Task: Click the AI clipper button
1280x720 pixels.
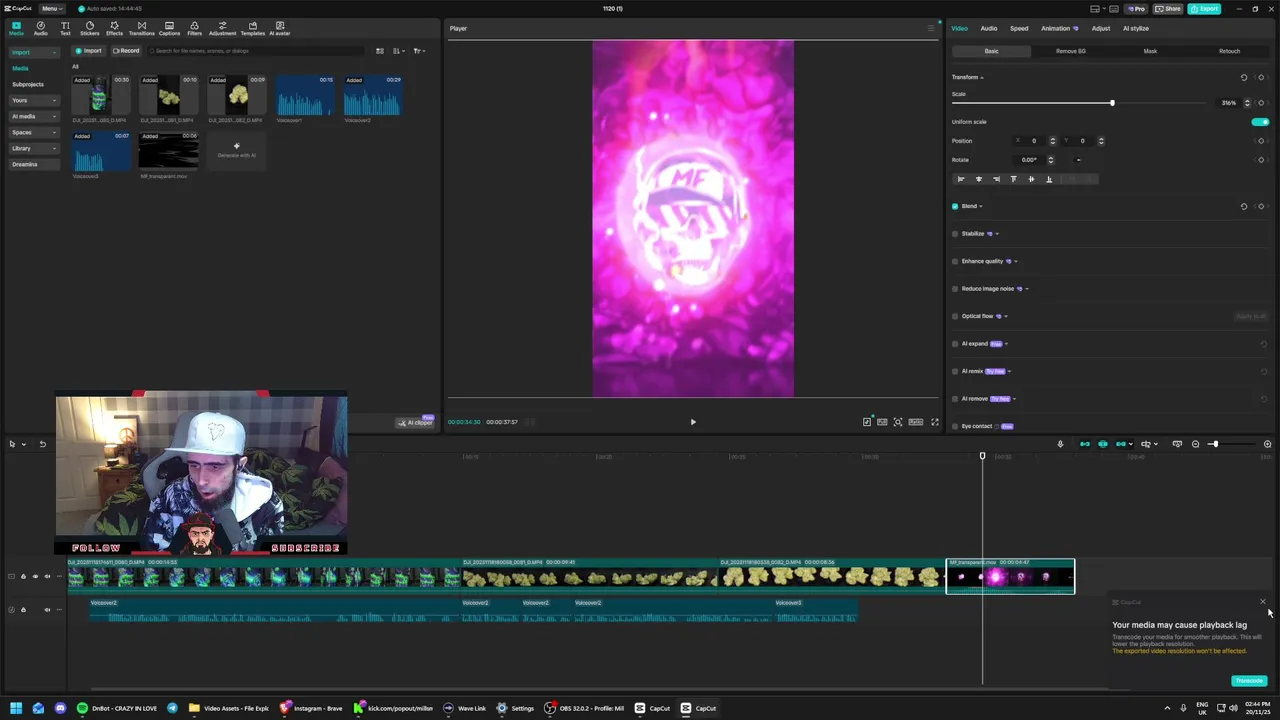Action: [415, 422]
